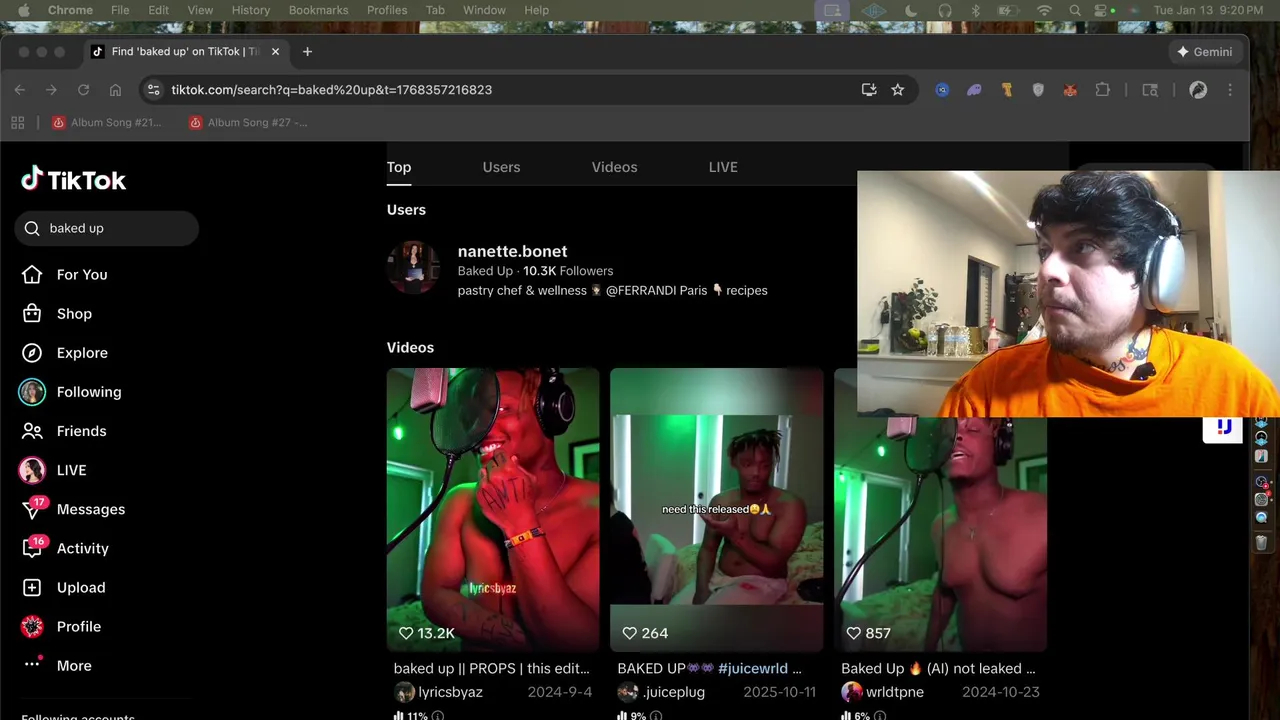Open the Upload page
Viewport: 1280px width, 720px height.
(81, 587)
